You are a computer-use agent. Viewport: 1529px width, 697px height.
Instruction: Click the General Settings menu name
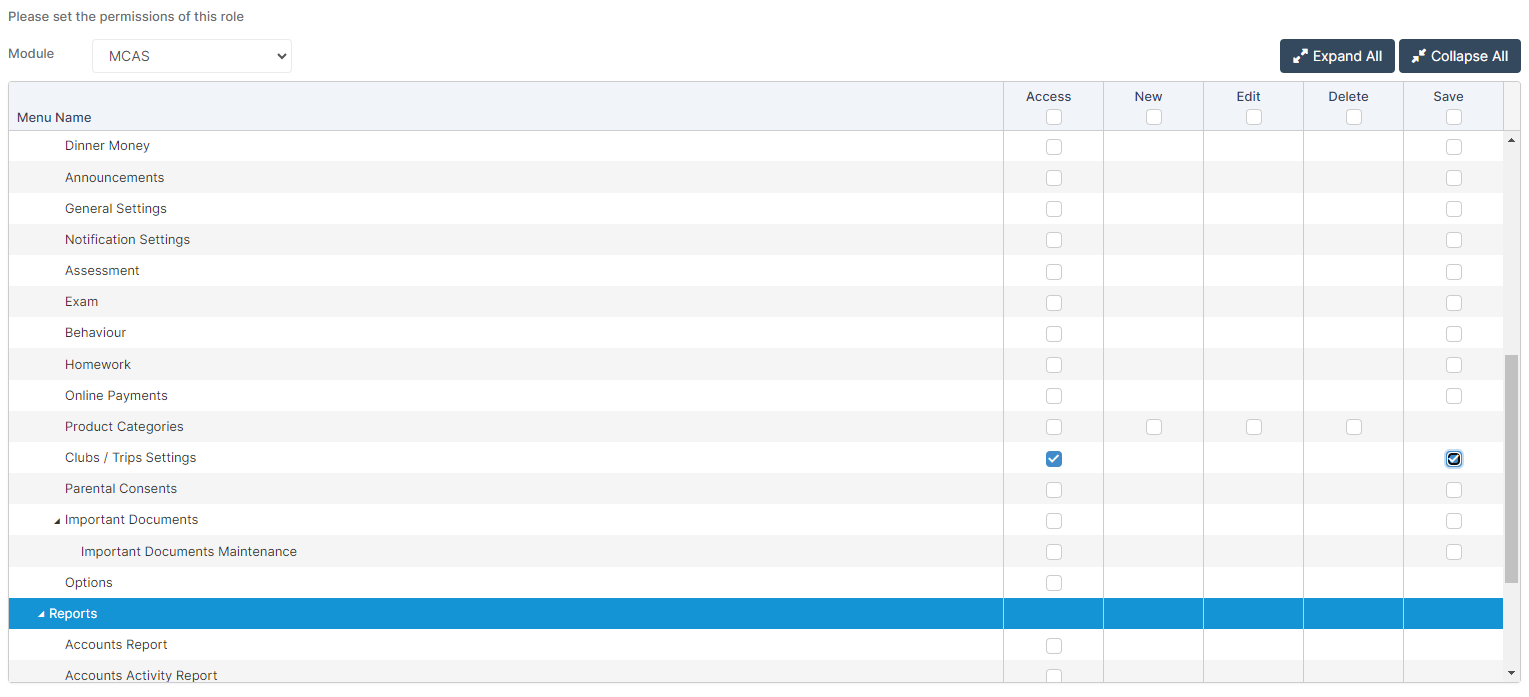(x=116, y=209)
